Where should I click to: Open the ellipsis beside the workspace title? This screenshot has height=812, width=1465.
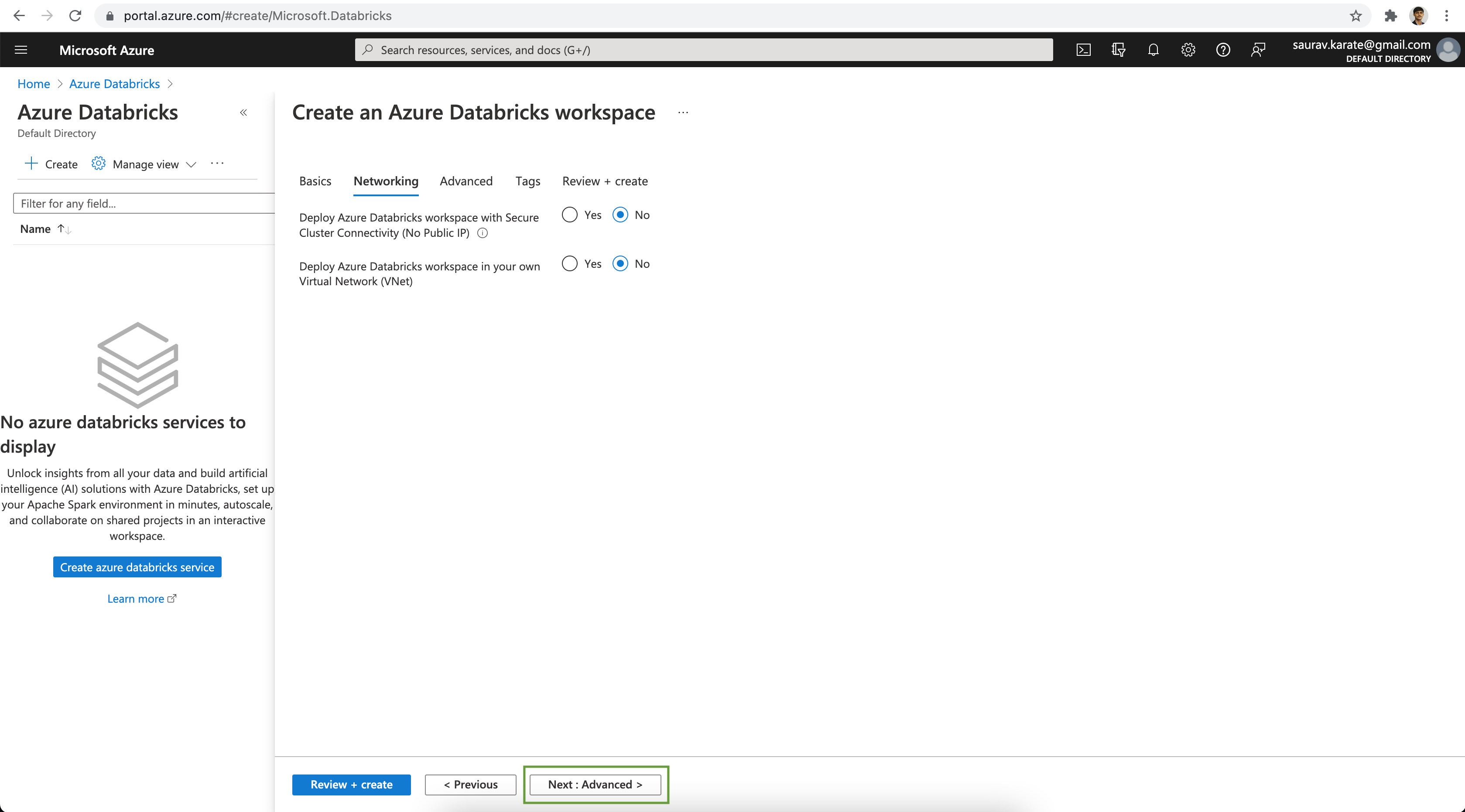[683, 113]
